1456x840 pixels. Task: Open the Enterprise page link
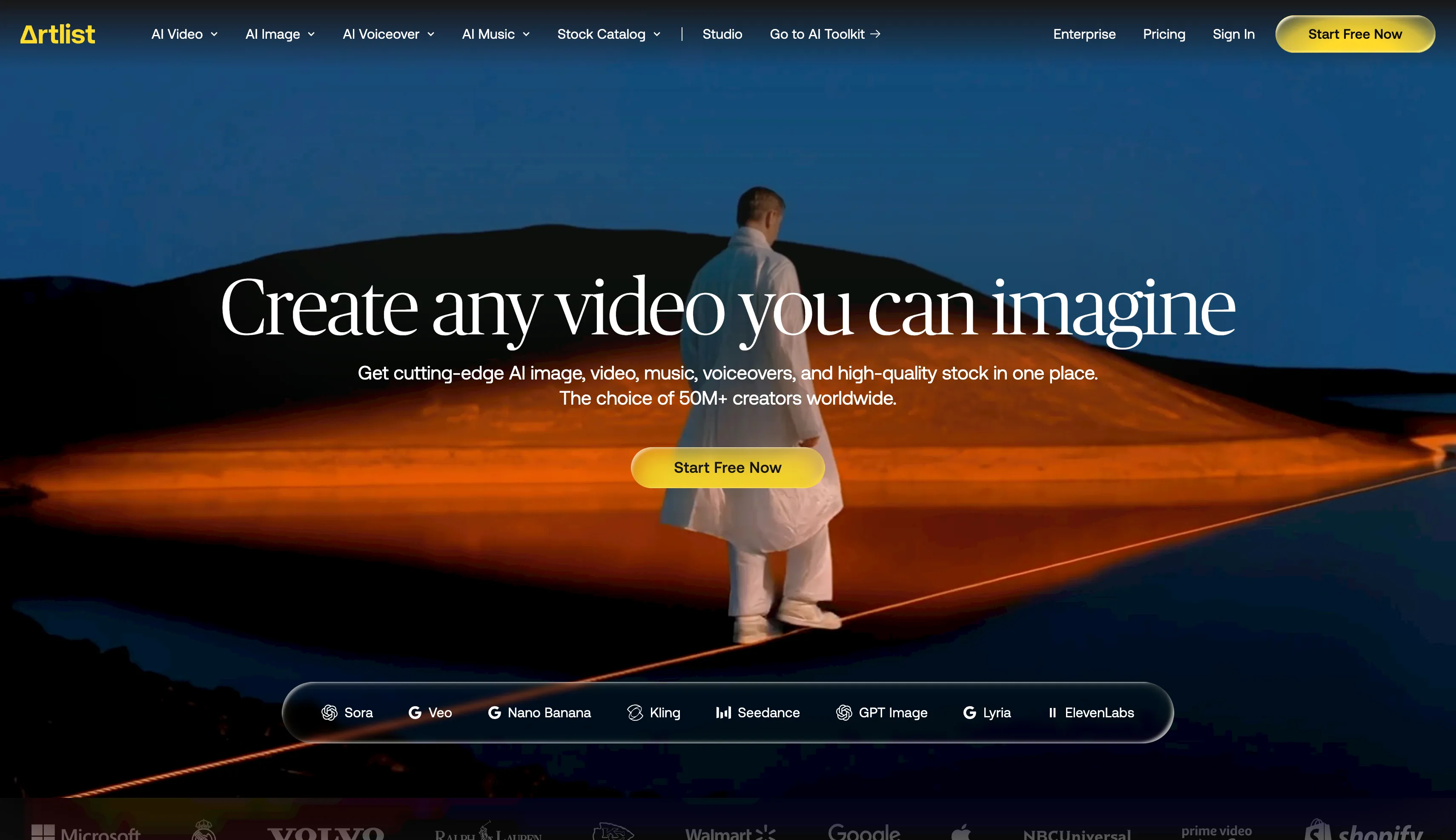tap(1084, 34)
